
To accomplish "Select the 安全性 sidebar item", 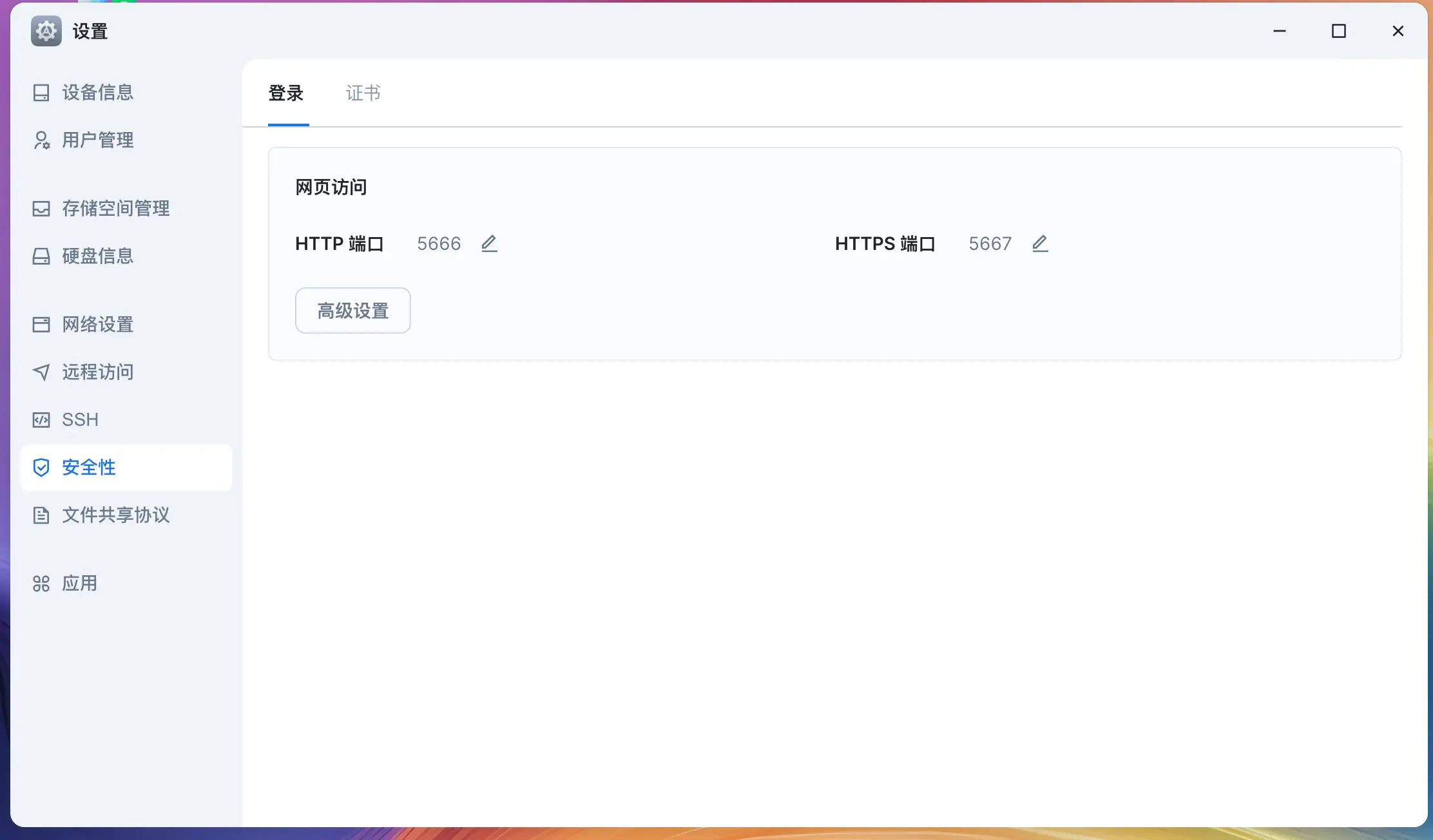I will (126, 468).
